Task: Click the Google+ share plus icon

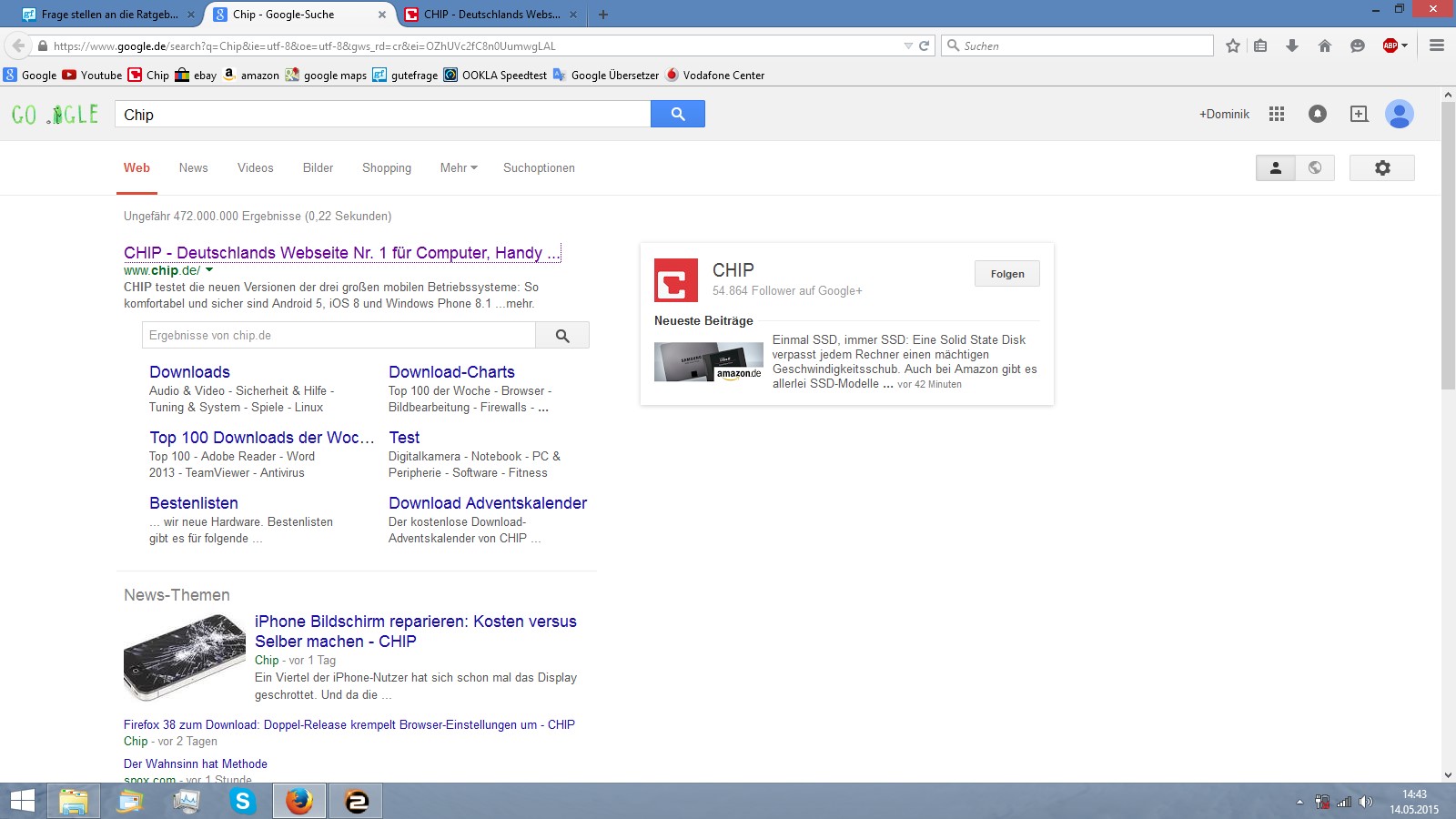Action: [x=1359, y=114]
